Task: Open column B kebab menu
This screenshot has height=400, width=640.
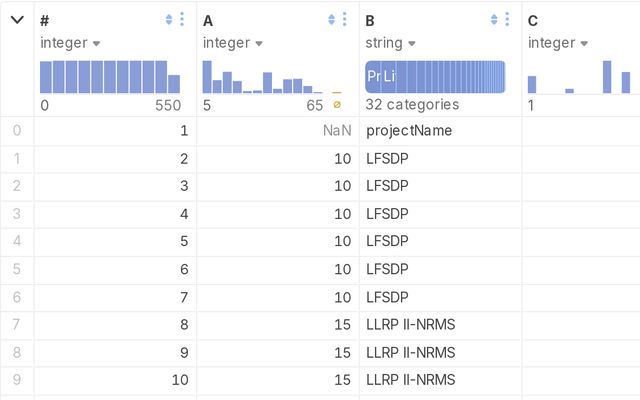Action: click(507, 20)
